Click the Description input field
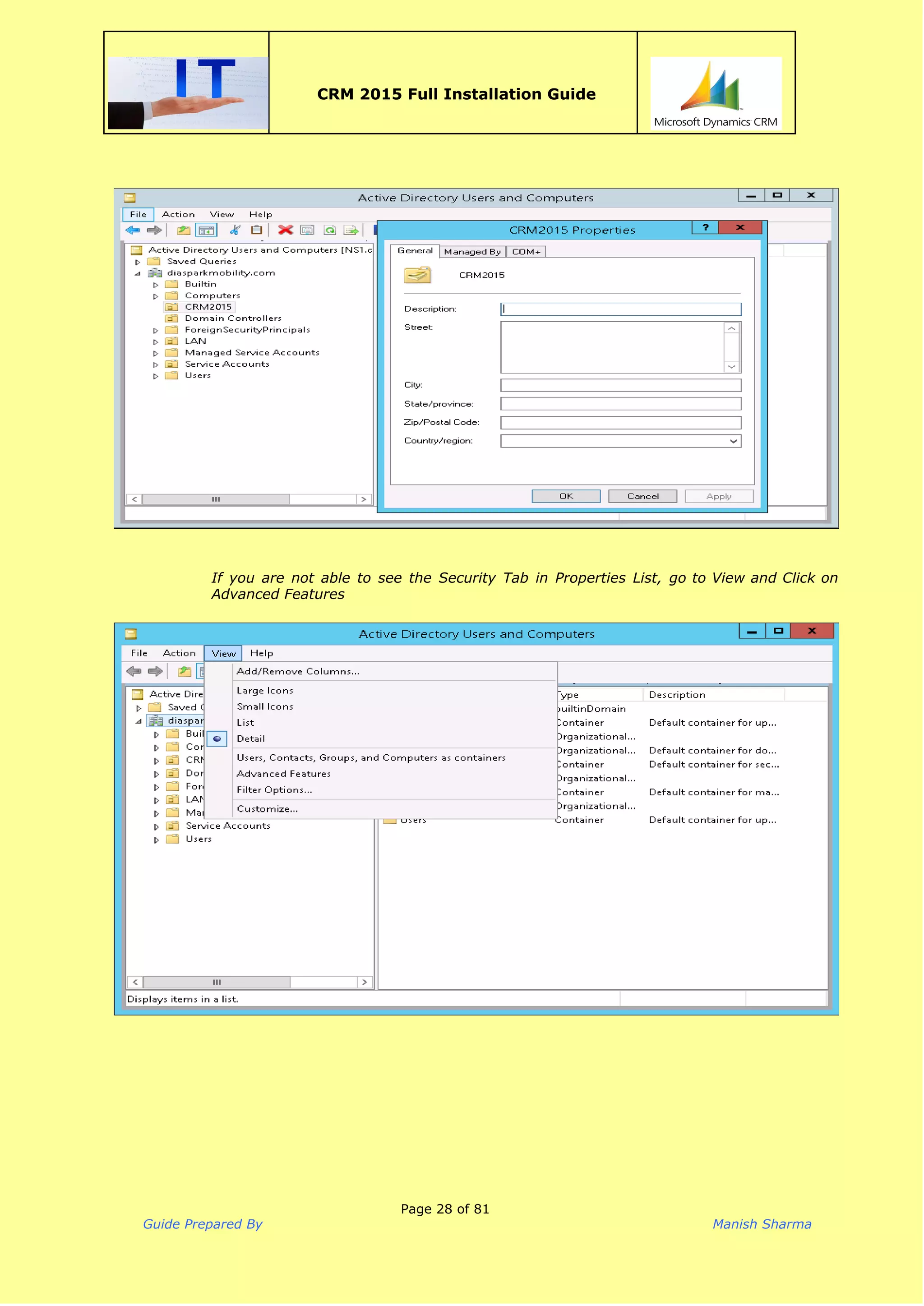The width and height of the screenshot is (924, 1306). [622, 309]
